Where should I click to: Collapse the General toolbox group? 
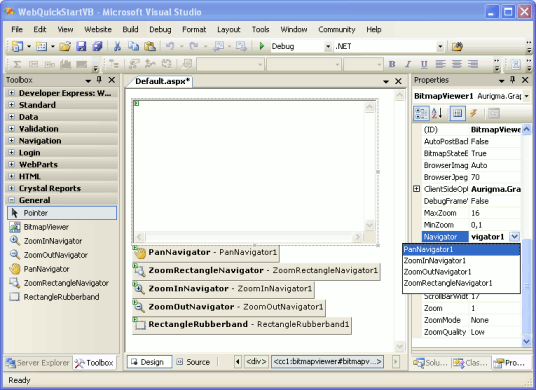pyautogui.click(x=12, y=200)
